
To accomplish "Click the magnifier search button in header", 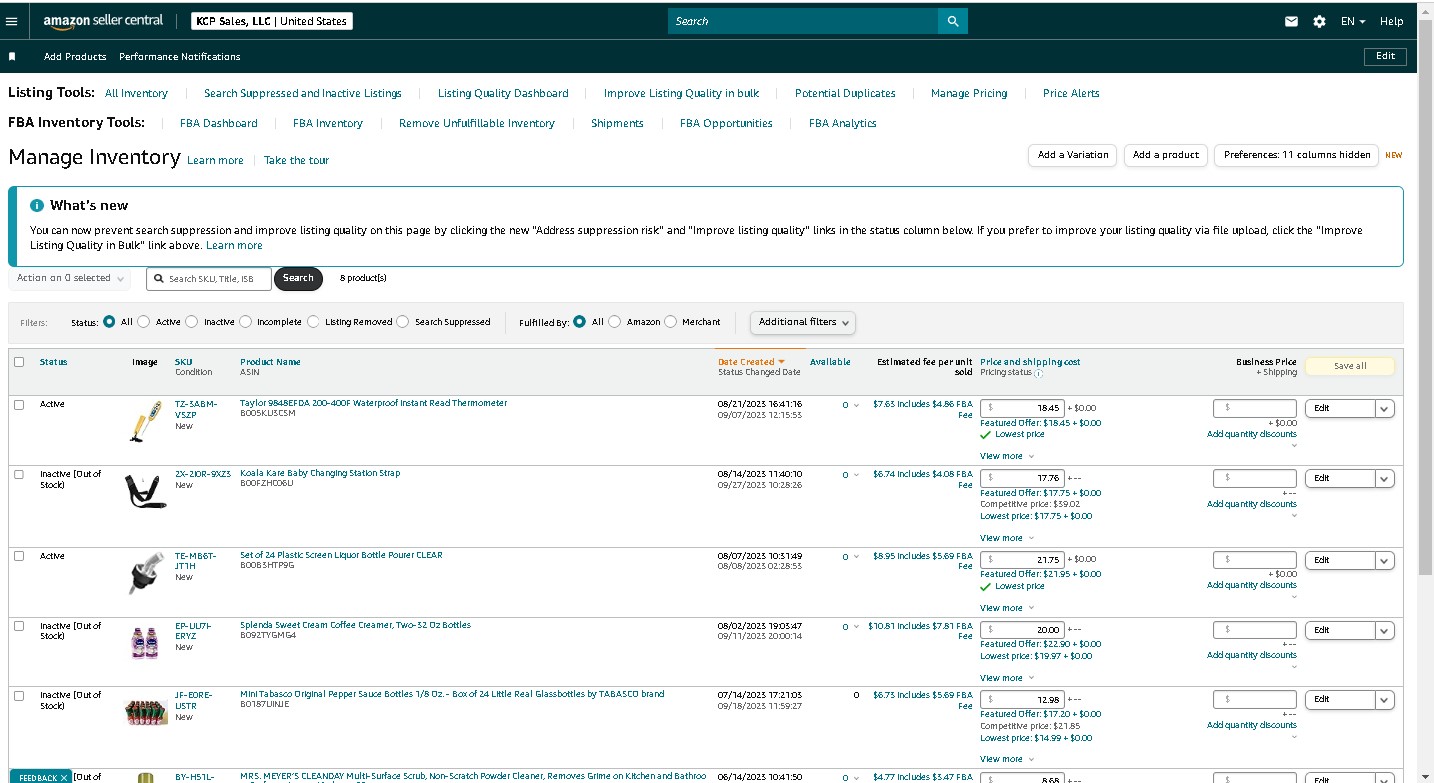I will coord(953,21).
